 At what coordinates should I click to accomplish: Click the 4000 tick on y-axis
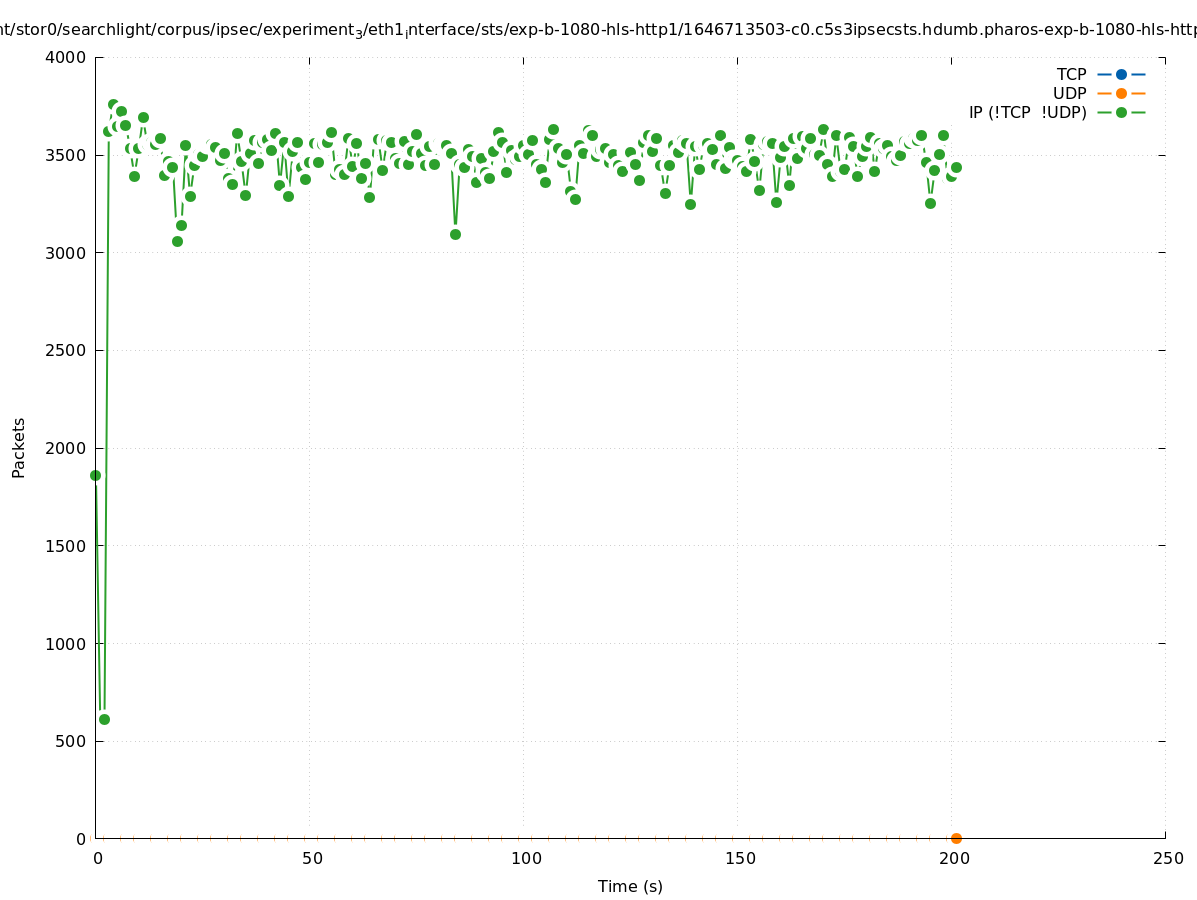[x=66, y=57]
